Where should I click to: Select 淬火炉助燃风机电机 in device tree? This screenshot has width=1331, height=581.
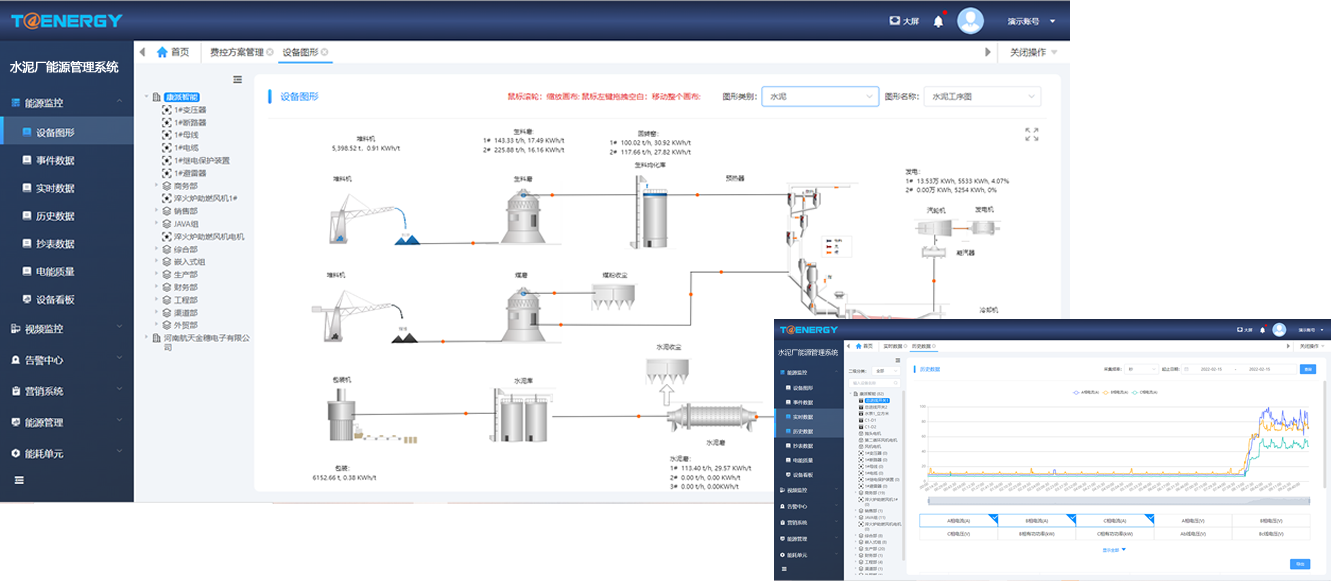[203, 237]
